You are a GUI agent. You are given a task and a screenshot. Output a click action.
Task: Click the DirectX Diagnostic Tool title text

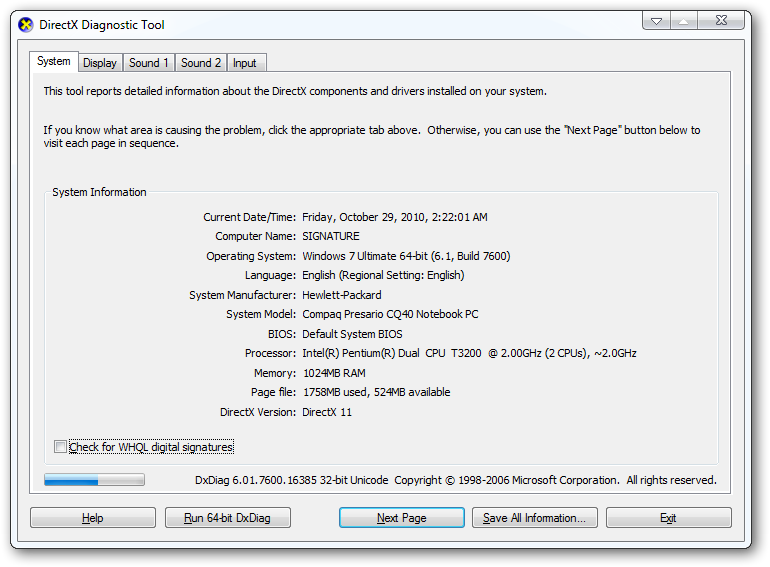(x=102, y=25)
